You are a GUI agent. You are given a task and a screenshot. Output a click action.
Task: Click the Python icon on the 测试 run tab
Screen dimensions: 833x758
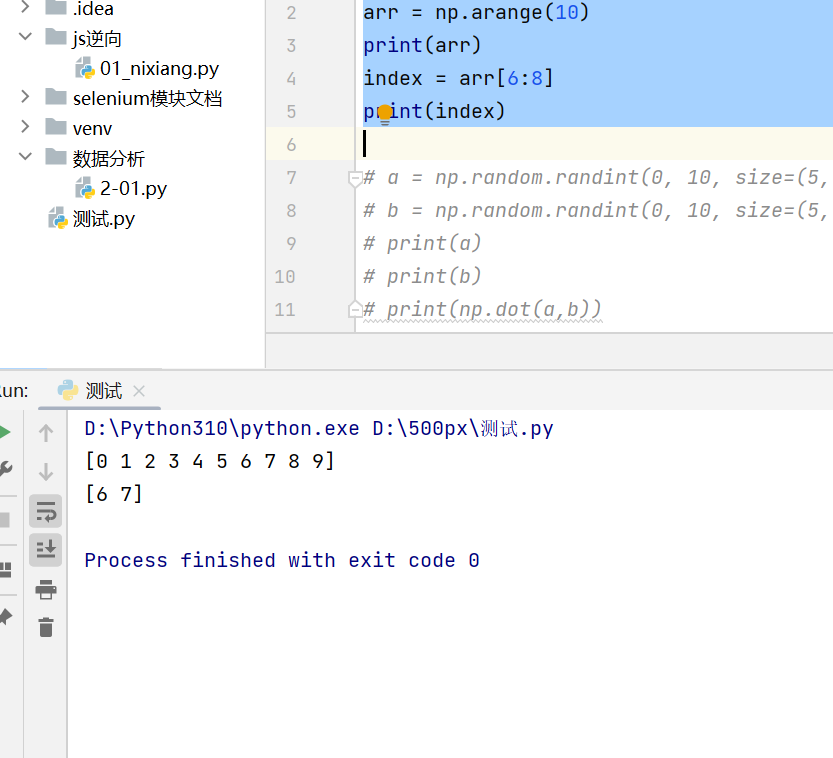point(67,390)
